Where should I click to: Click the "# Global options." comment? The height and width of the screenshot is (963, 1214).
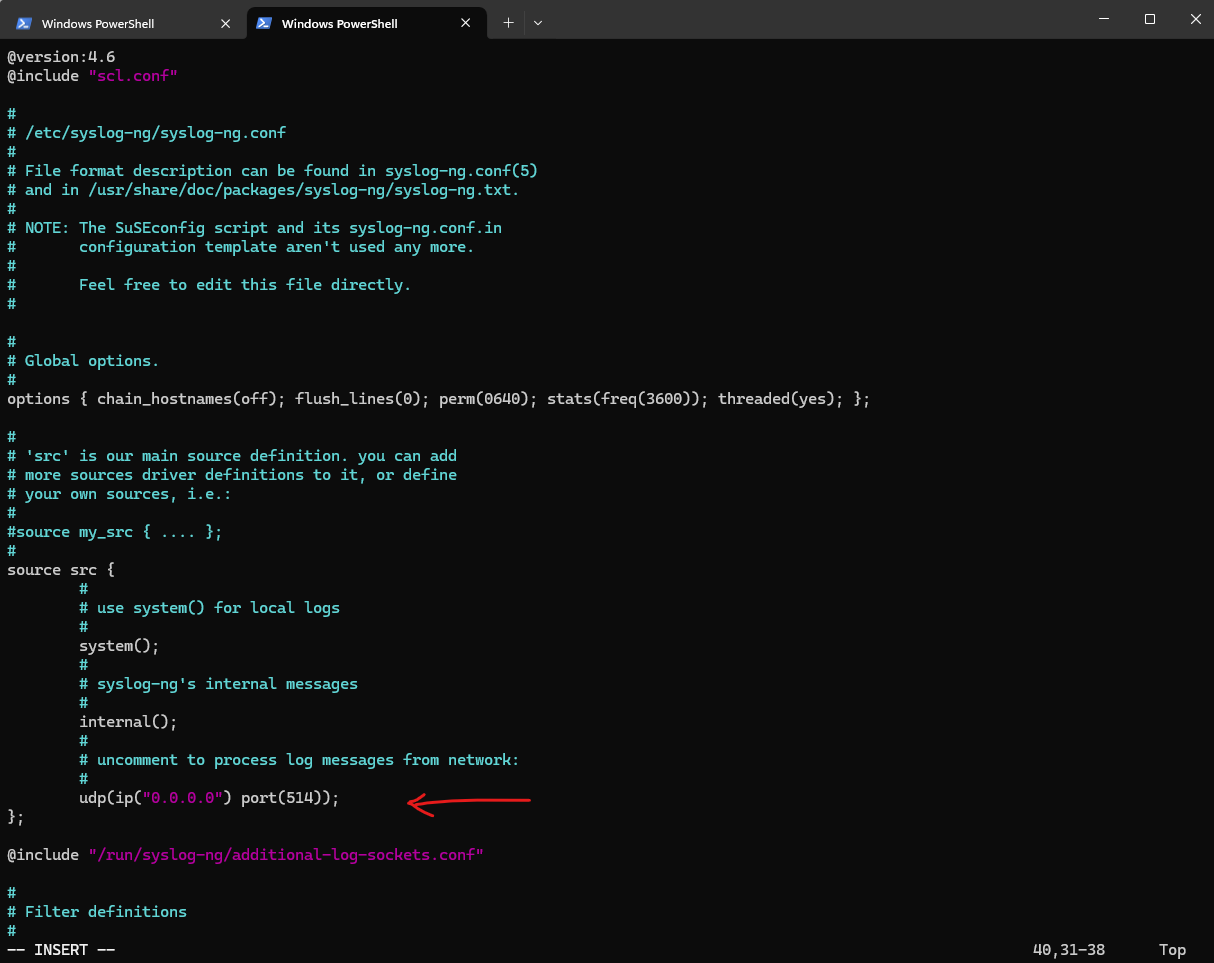[83, 361]
